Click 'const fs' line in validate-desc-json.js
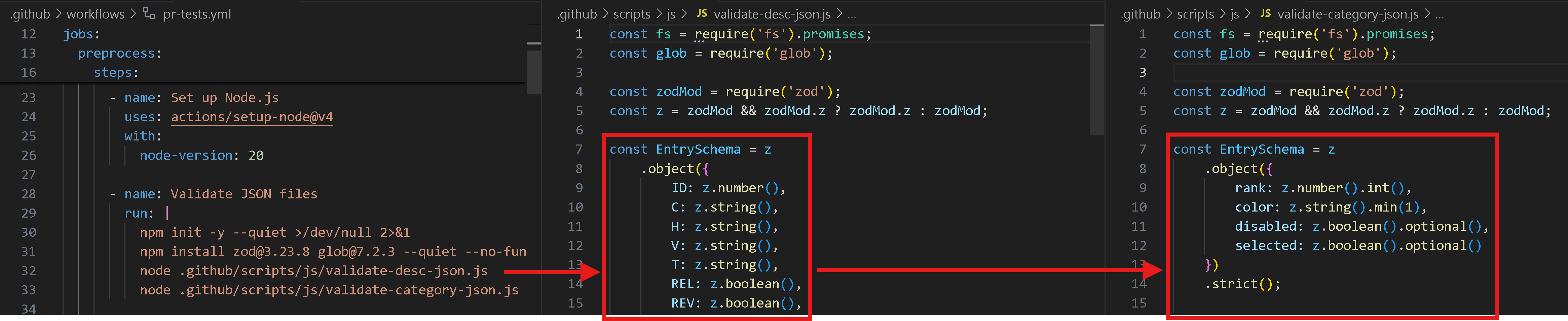 [740, 34]
